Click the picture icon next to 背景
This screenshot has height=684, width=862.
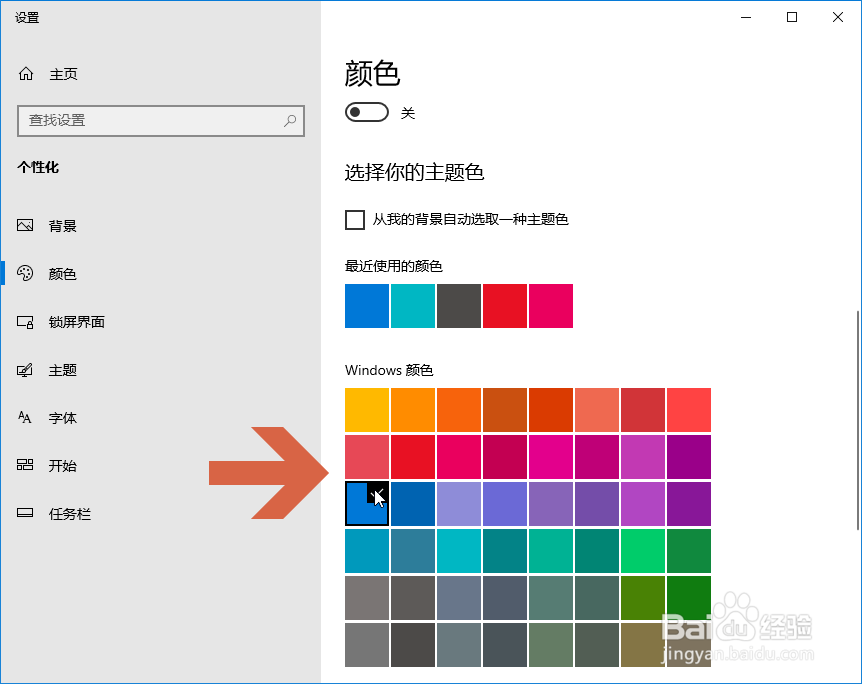[25, 225]
